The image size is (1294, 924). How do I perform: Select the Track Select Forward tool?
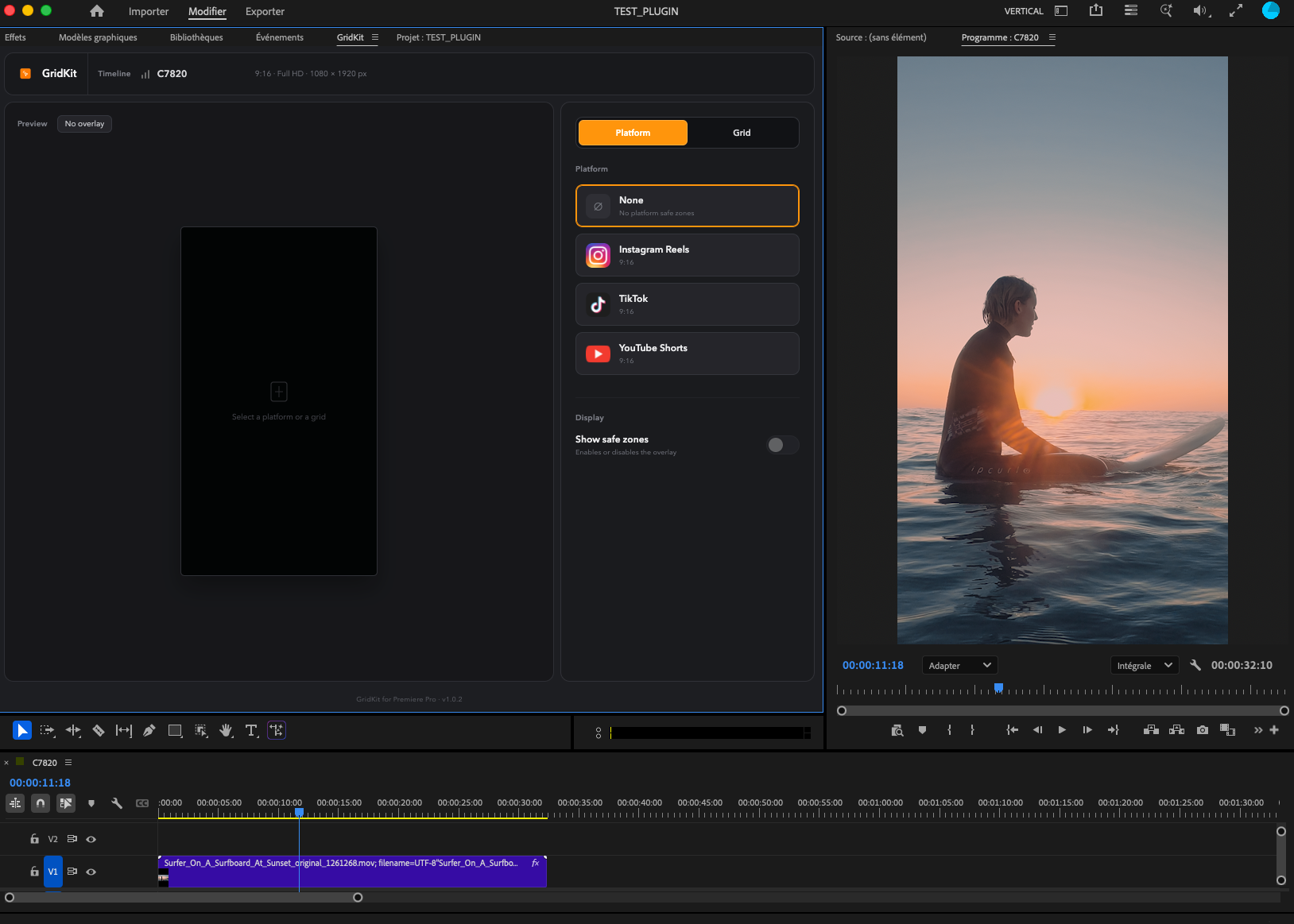point(48,730)
